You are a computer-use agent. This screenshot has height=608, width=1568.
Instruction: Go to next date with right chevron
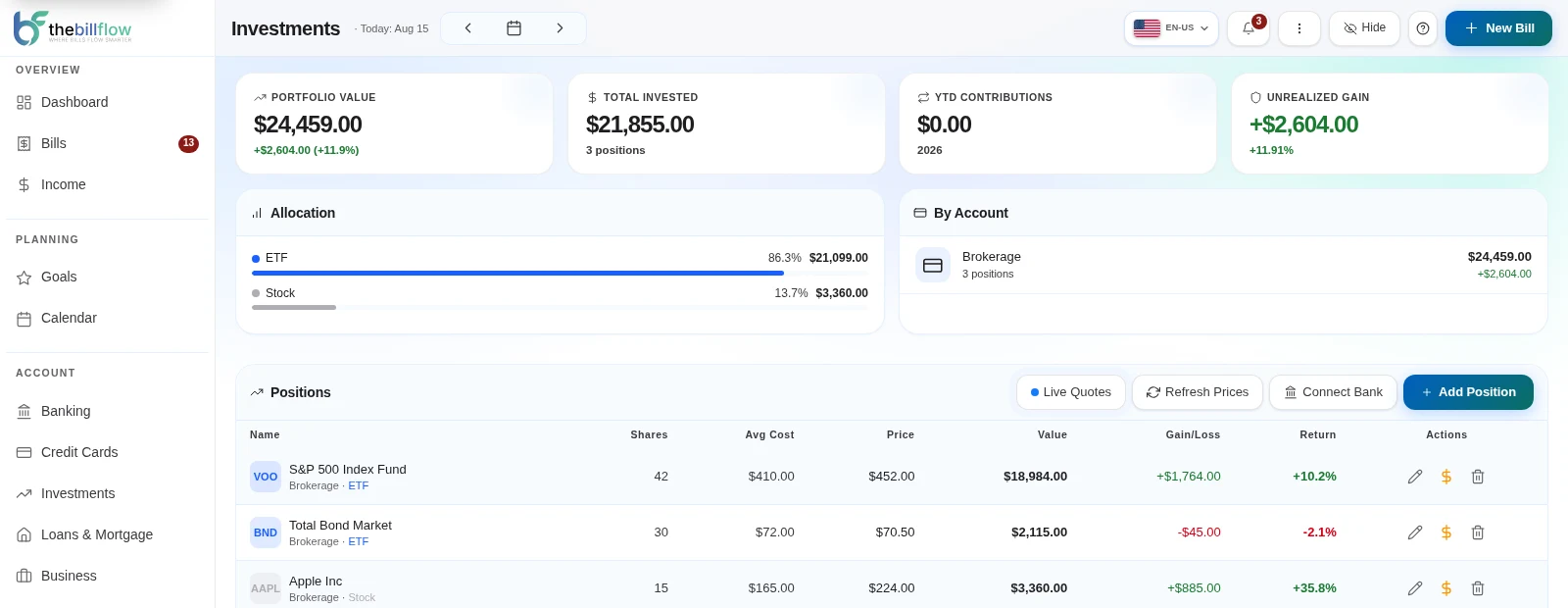560,28
